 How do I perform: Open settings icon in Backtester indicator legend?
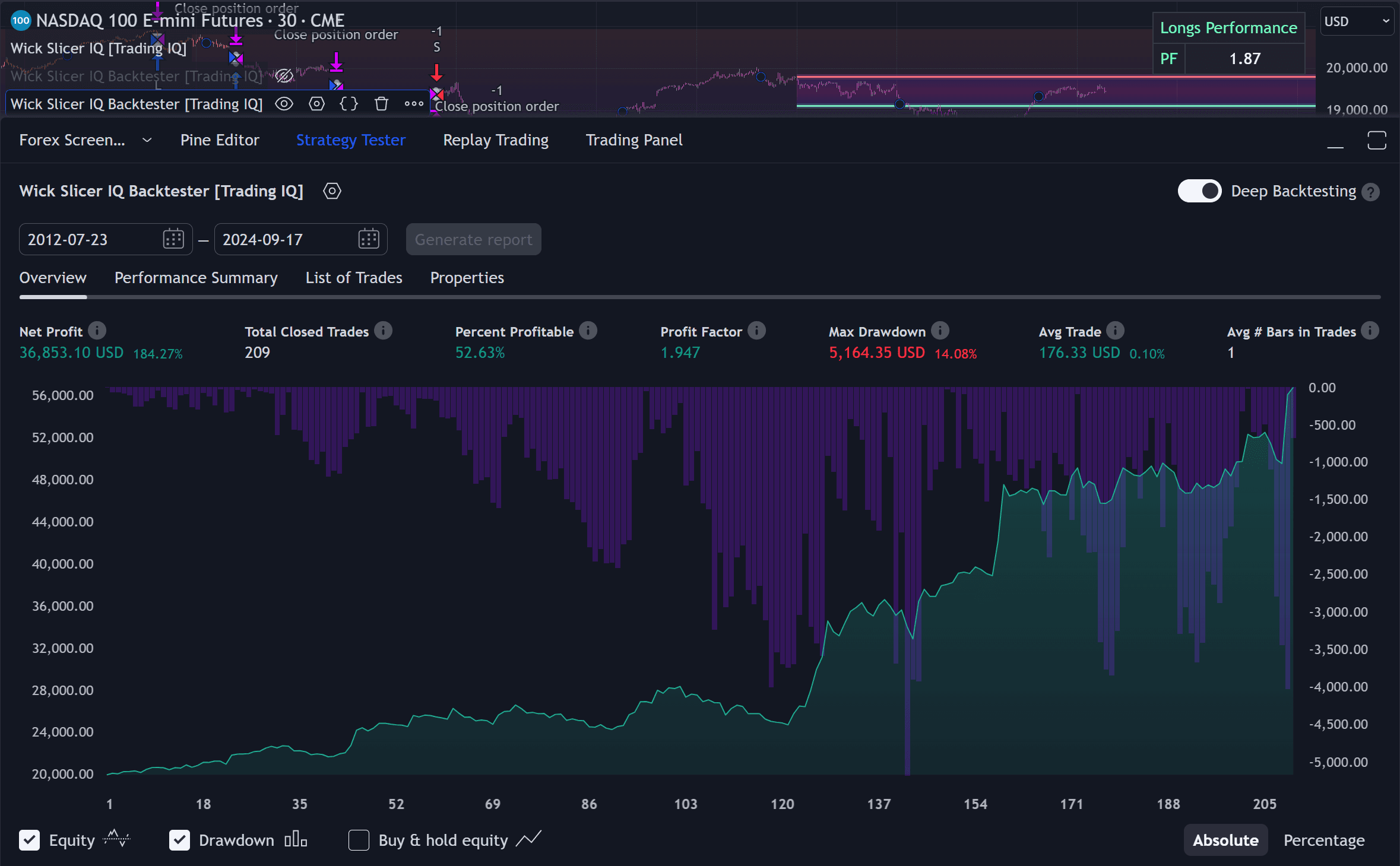(x=317, y=104)
